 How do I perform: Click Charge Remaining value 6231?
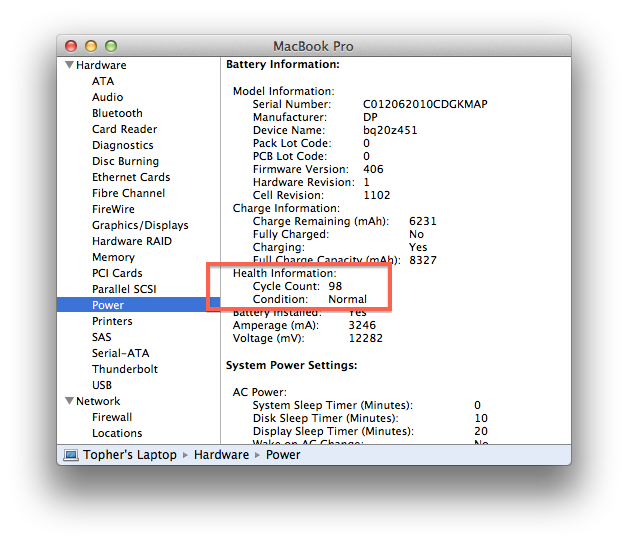423,221
